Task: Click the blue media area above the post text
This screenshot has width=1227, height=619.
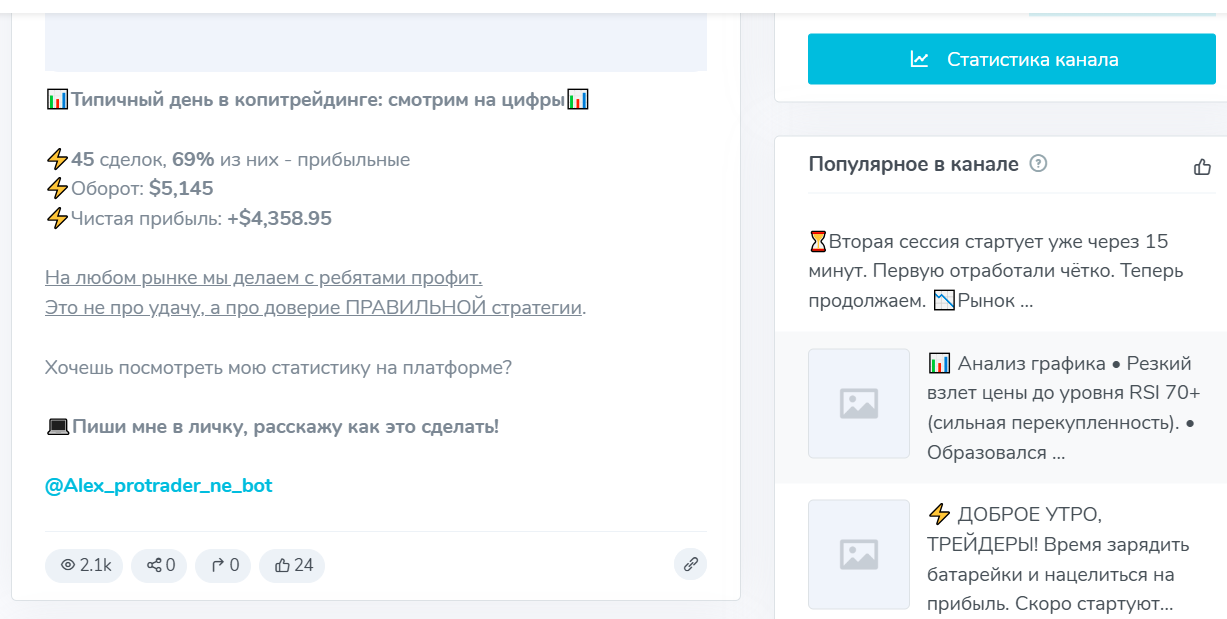Action: [375, 40]
